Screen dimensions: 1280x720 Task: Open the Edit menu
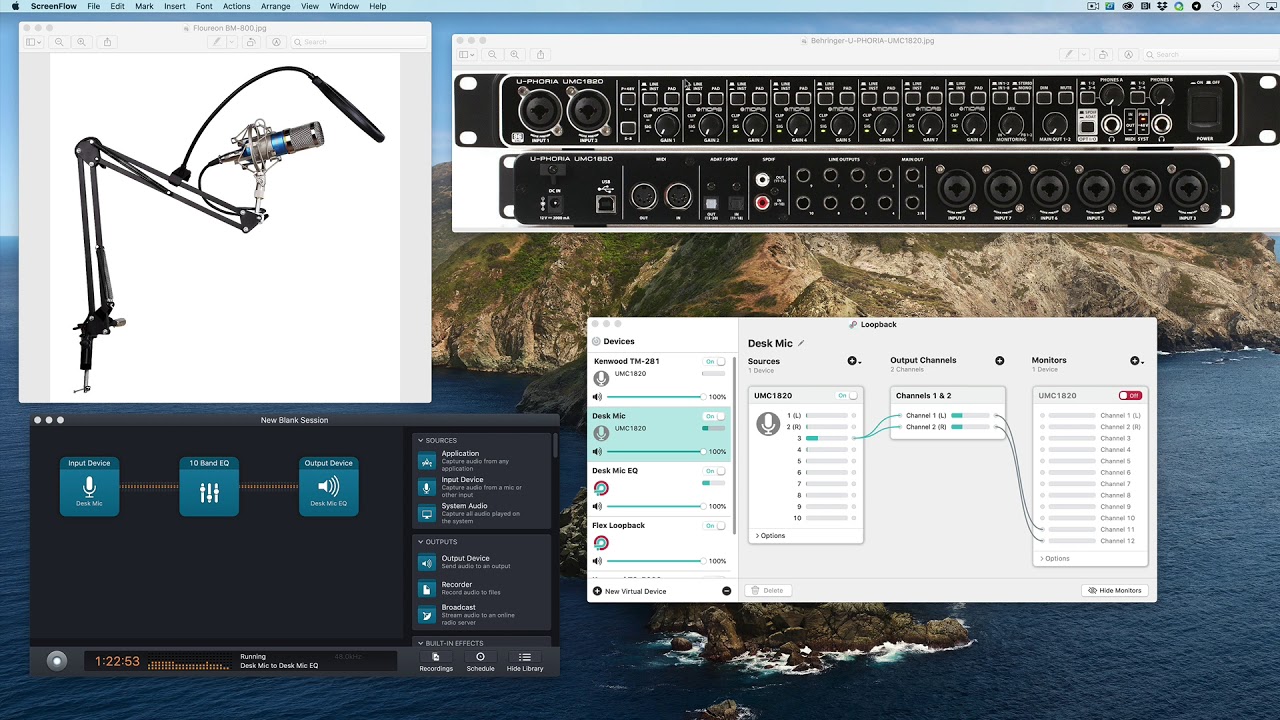(117, 6)
